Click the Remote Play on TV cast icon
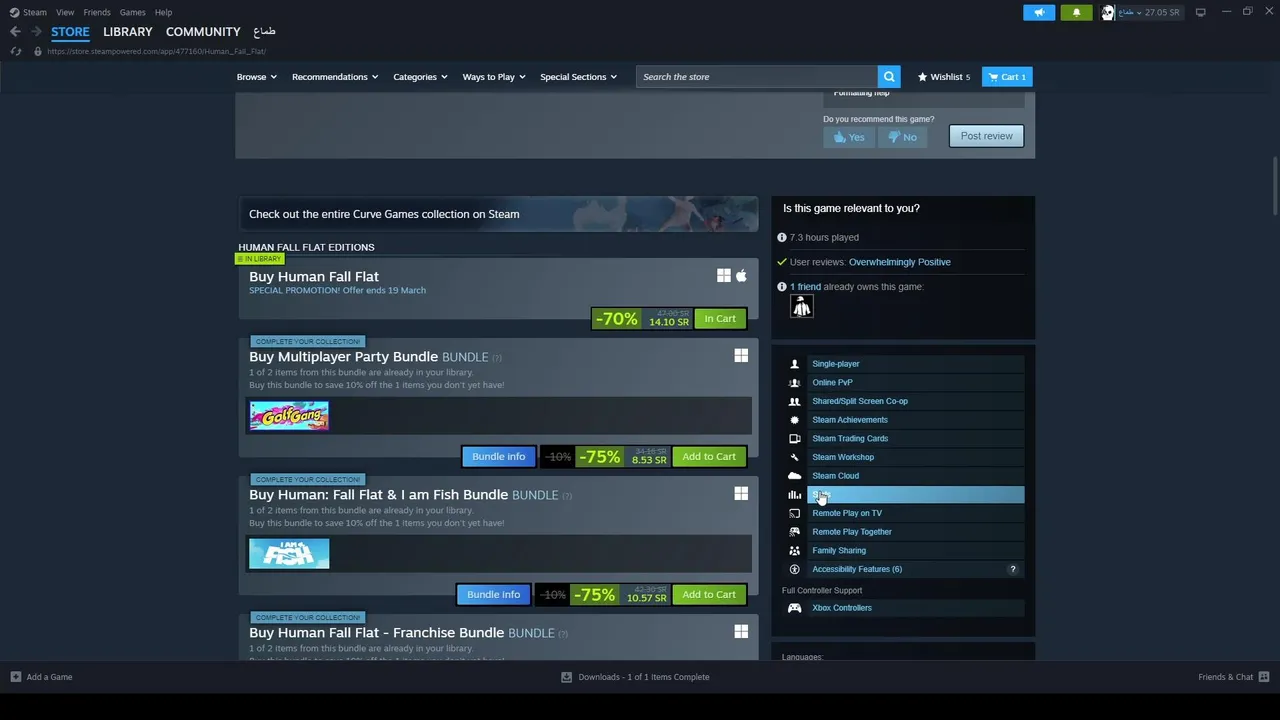This screenshot has width=1280, height=720. point(794,513)
